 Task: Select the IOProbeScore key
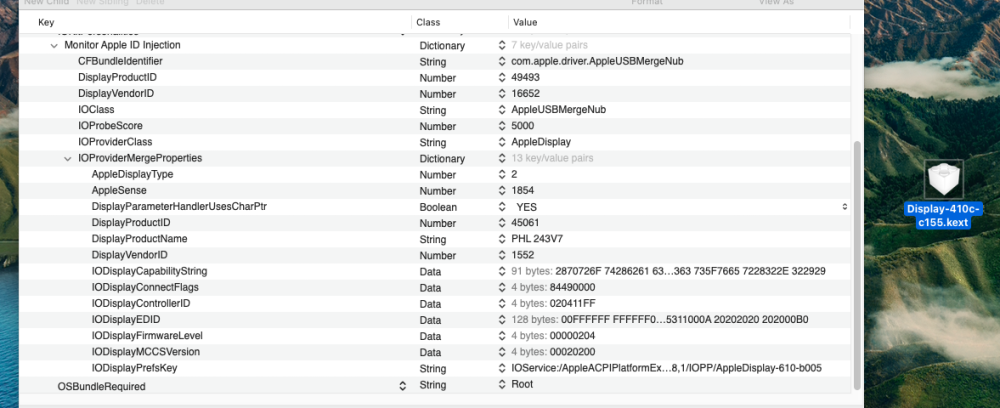[110, 126]
